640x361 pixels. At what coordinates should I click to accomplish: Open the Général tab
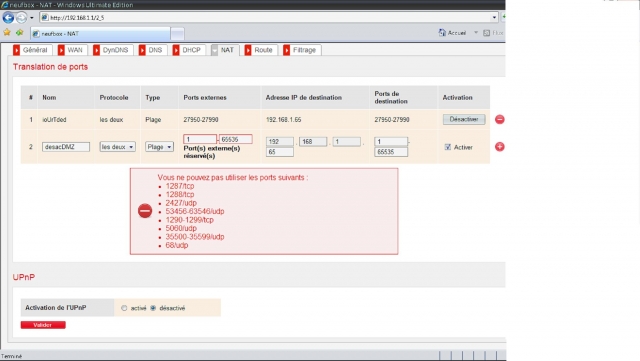click(32, 50)
